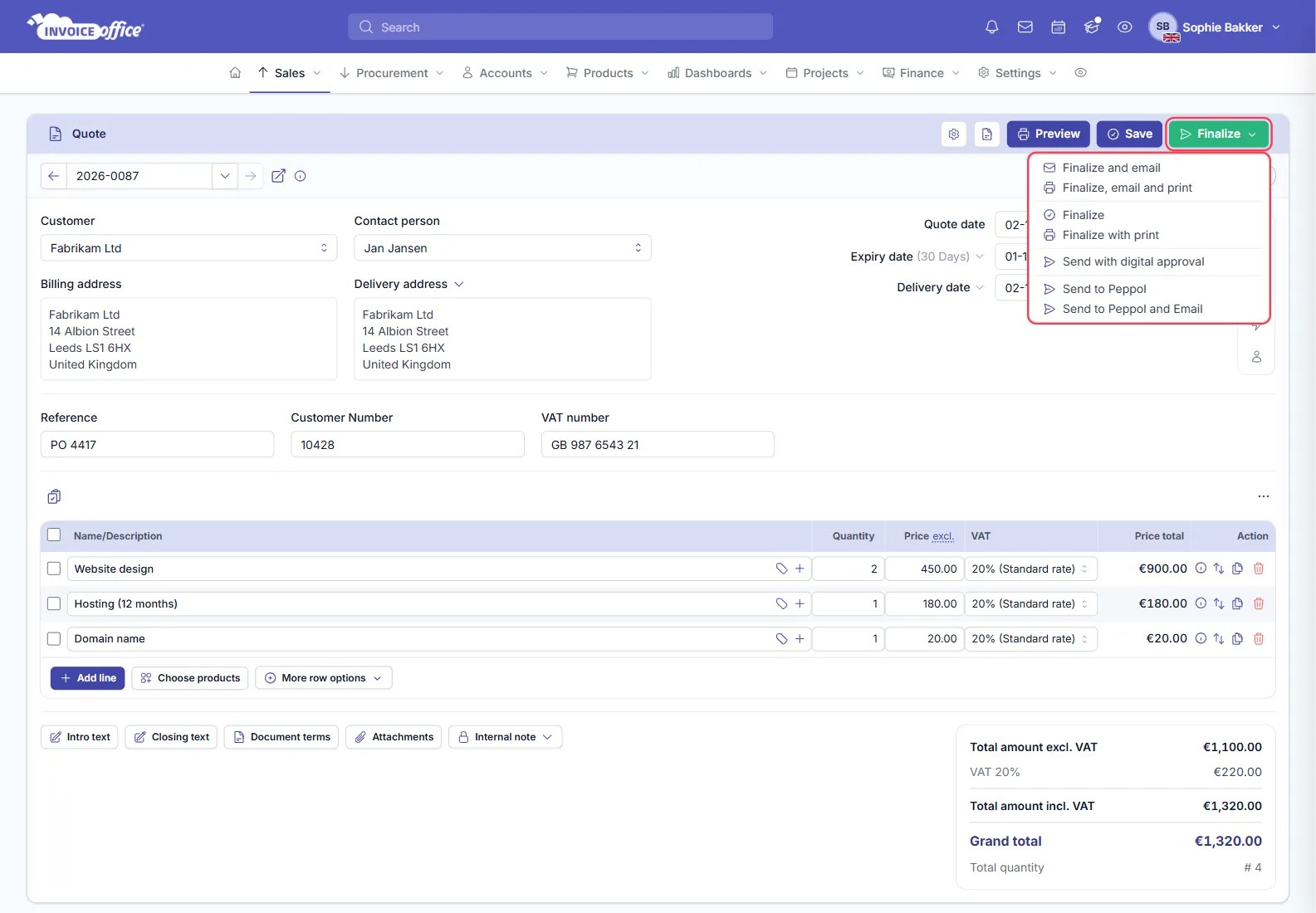
Task: Open the three-dots line options menu
Action: [x=1263, y=496]
